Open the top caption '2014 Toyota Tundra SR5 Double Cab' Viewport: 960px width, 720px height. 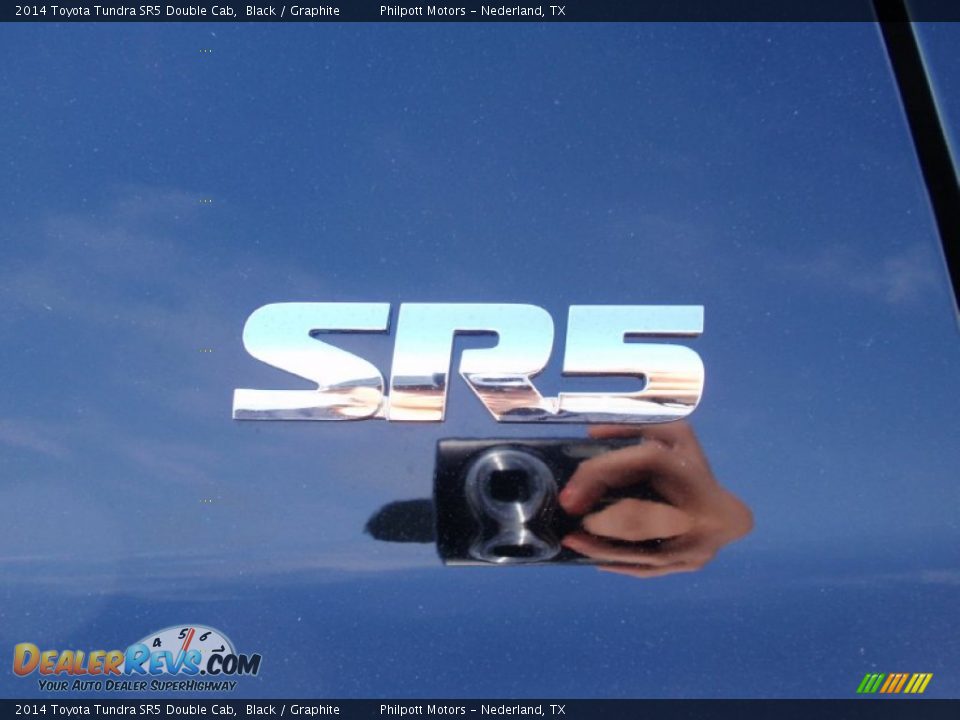coord(125,11)
